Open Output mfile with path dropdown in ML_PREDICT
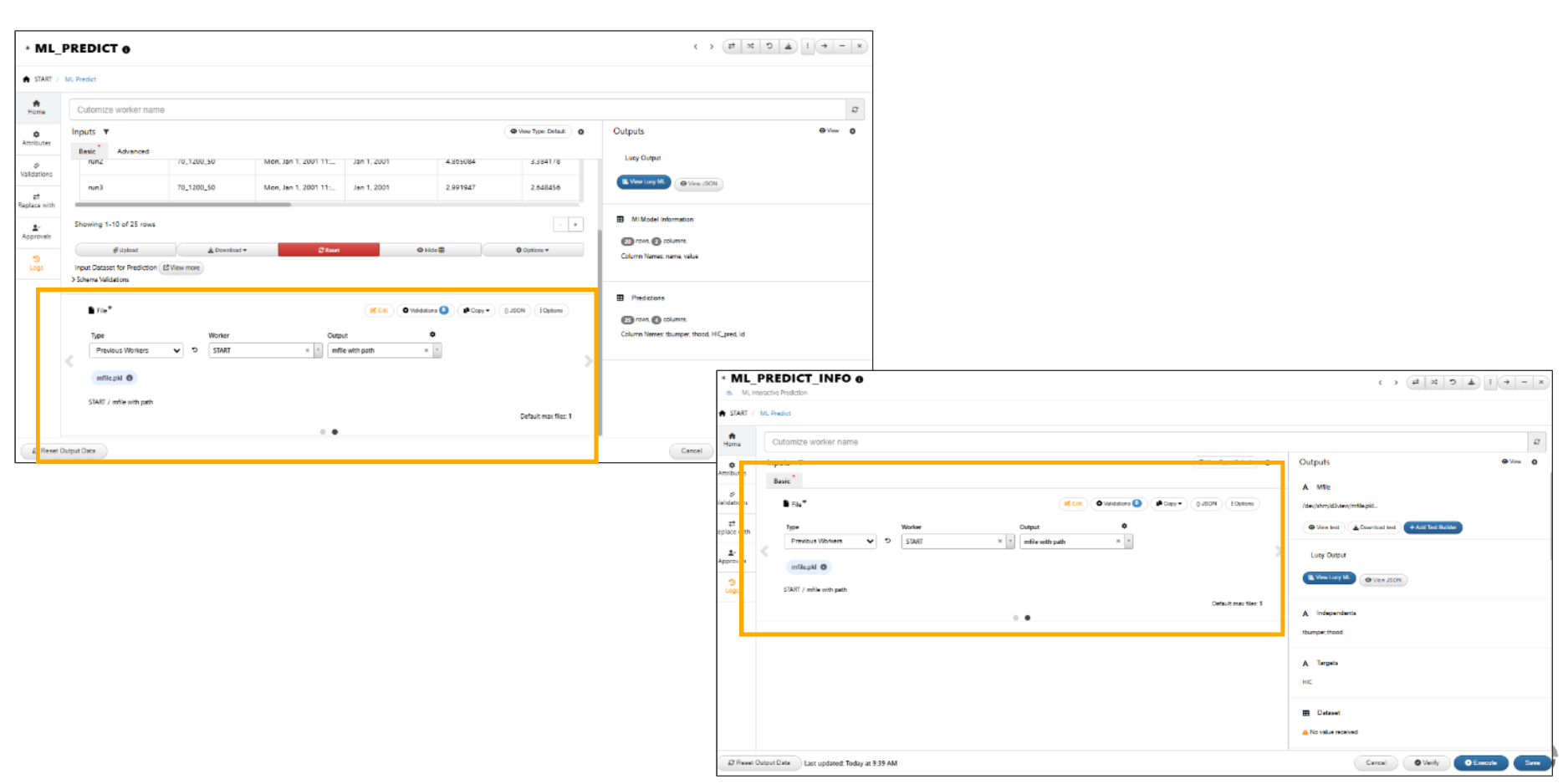1568x784 pixels. pos(437,350)
